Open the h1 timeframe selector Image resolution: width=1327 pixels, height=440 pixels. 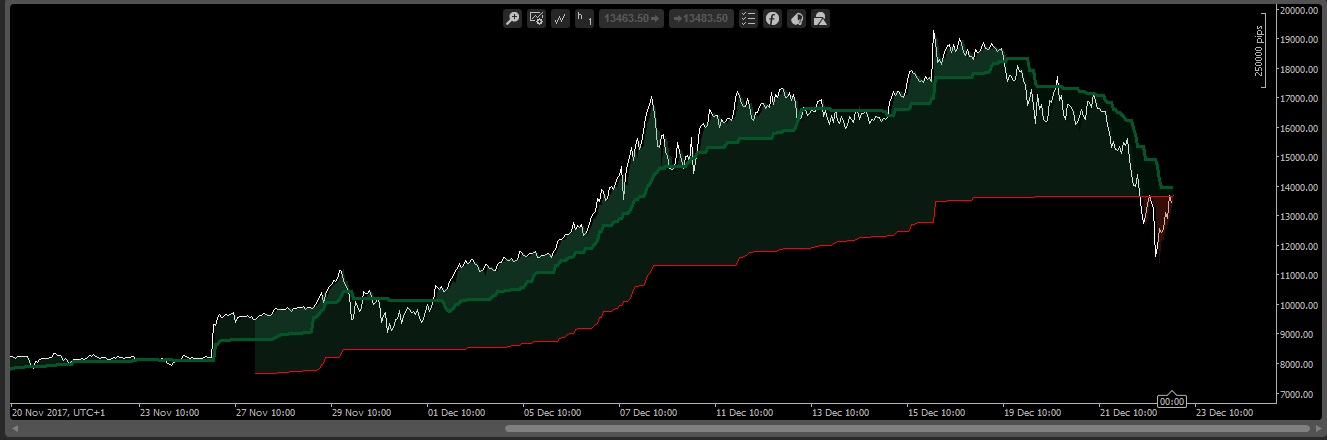[x=585, y=18]
